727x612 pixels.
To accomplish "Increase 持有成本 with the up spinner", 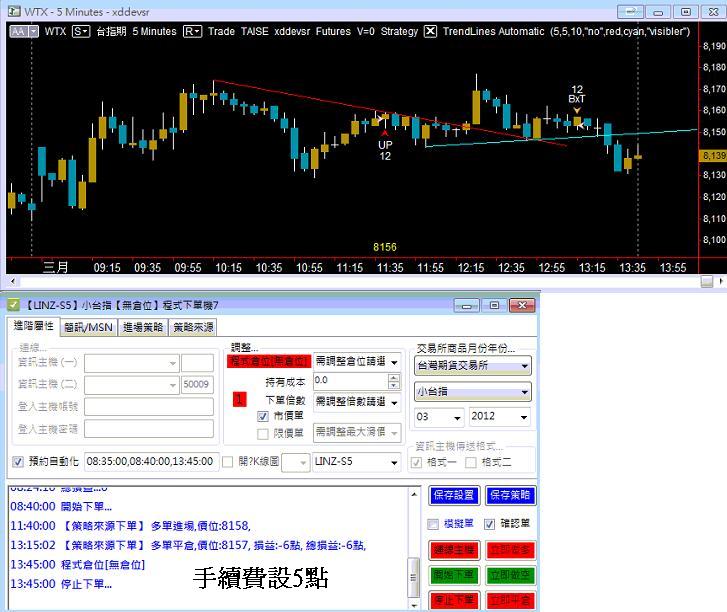I will pyautogui.click(x=394, y=378).
